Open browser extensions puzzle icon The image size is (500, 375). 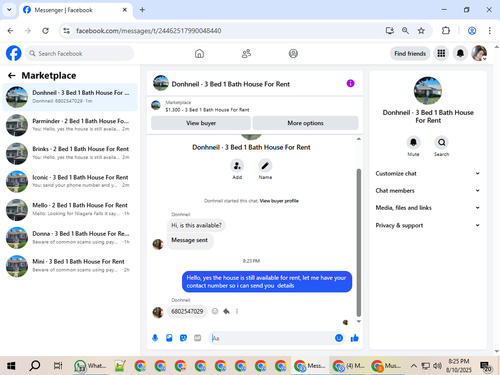(446, 31)
